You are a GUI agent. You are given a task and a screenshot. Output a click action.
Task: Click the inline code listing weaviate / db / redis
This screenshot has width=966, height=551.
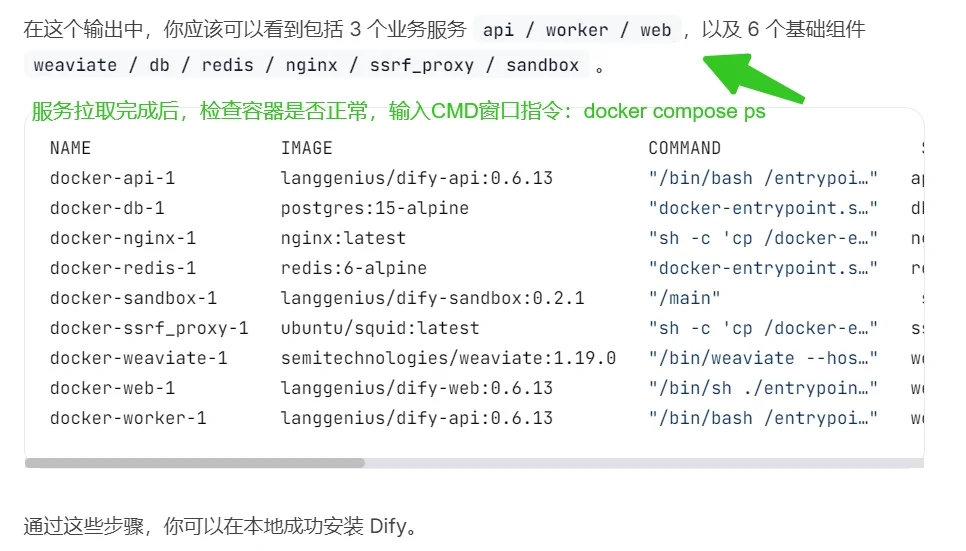(x=306, y=65)
